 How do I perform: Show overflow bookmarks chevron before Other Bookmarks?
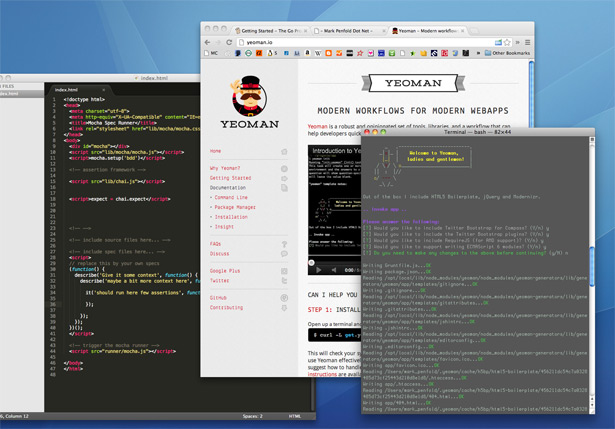click(478, 53)
